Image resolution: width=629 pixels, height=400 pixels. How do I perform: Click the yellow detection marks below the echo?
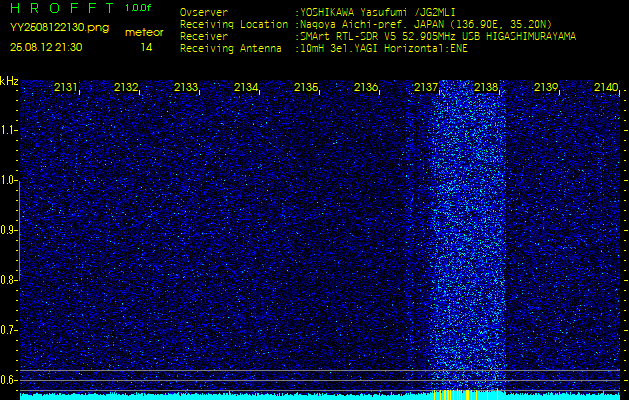[x=466, y=394]
